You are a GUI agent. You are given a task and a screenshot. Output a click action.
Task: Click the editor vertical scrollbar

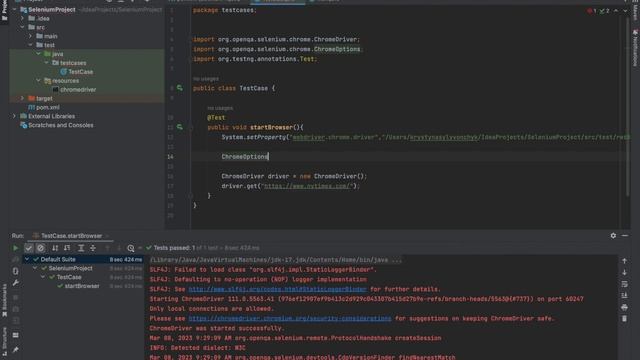(628, 106)
